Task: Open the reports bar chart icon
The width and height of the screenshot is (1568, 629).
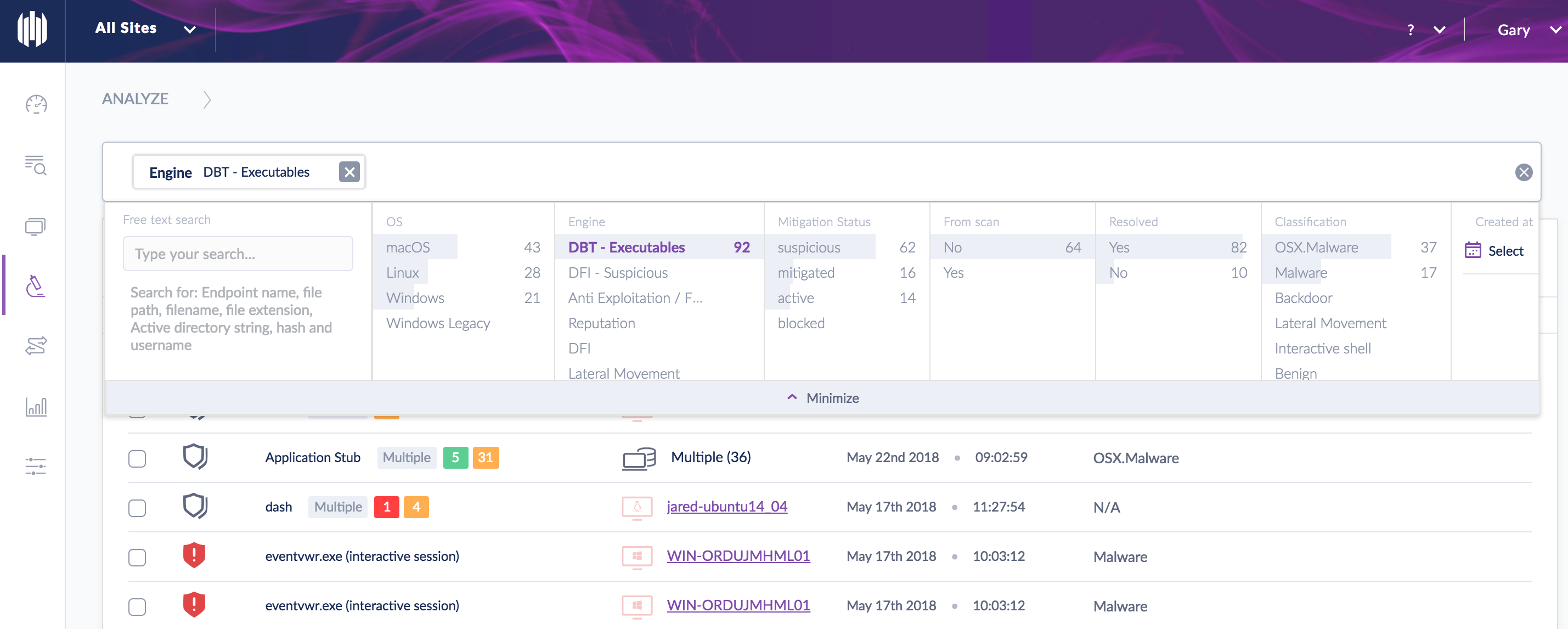Action: point(36,407)
